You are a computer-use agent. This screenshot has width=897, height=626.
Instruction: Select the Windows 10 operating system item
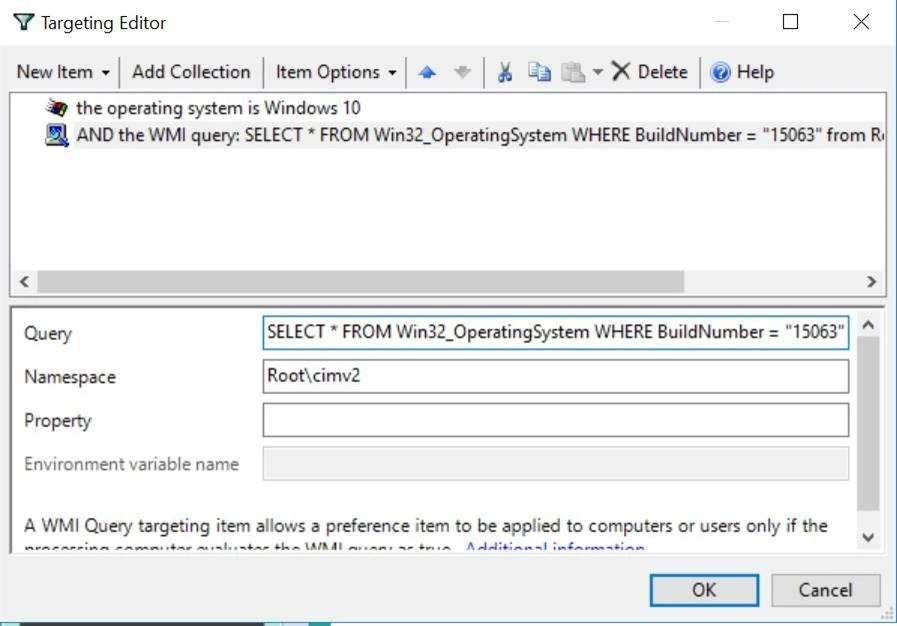[218, 108]
